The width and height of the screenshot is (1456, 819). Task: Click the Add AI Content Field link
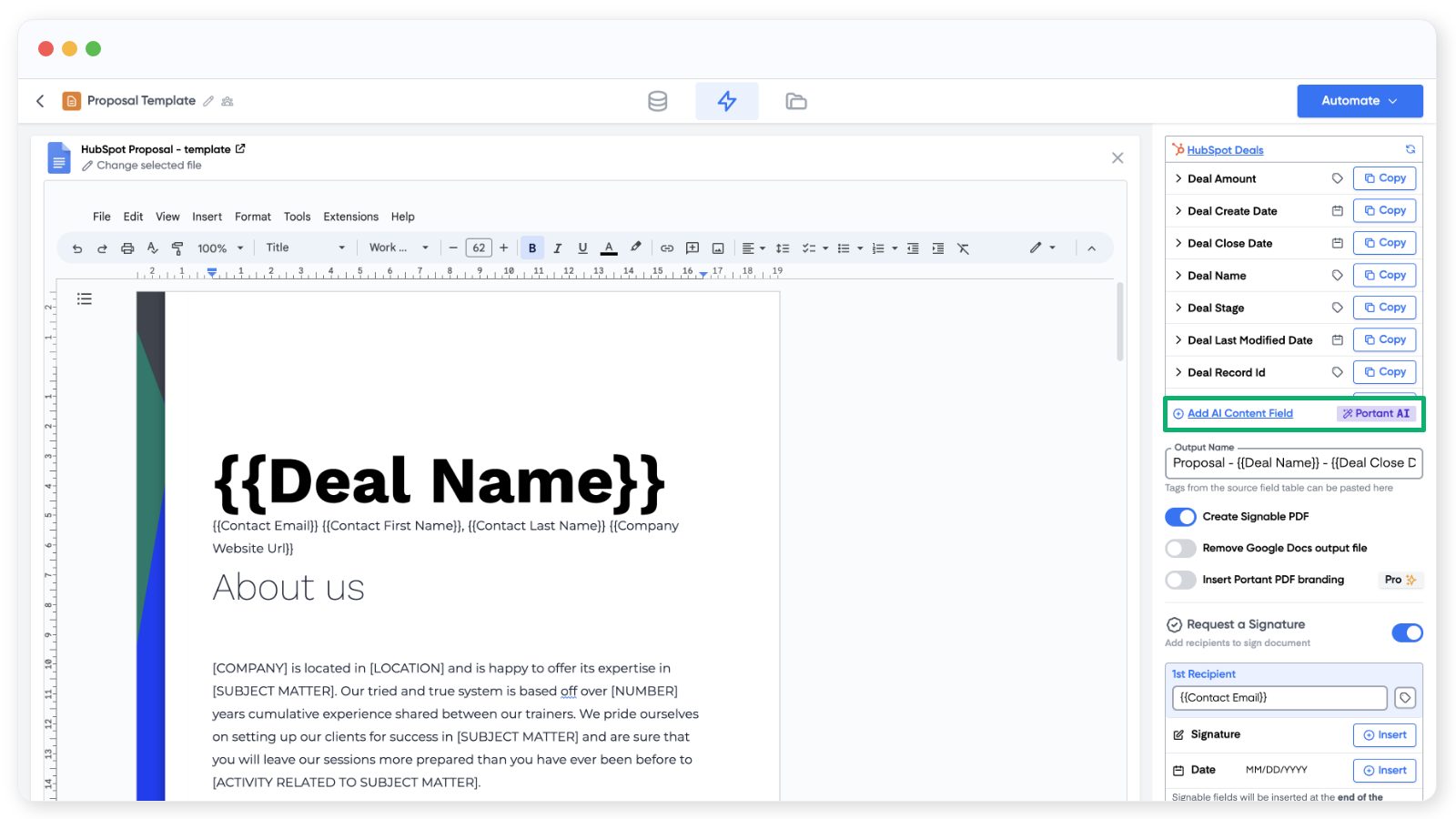(1239, 413)
